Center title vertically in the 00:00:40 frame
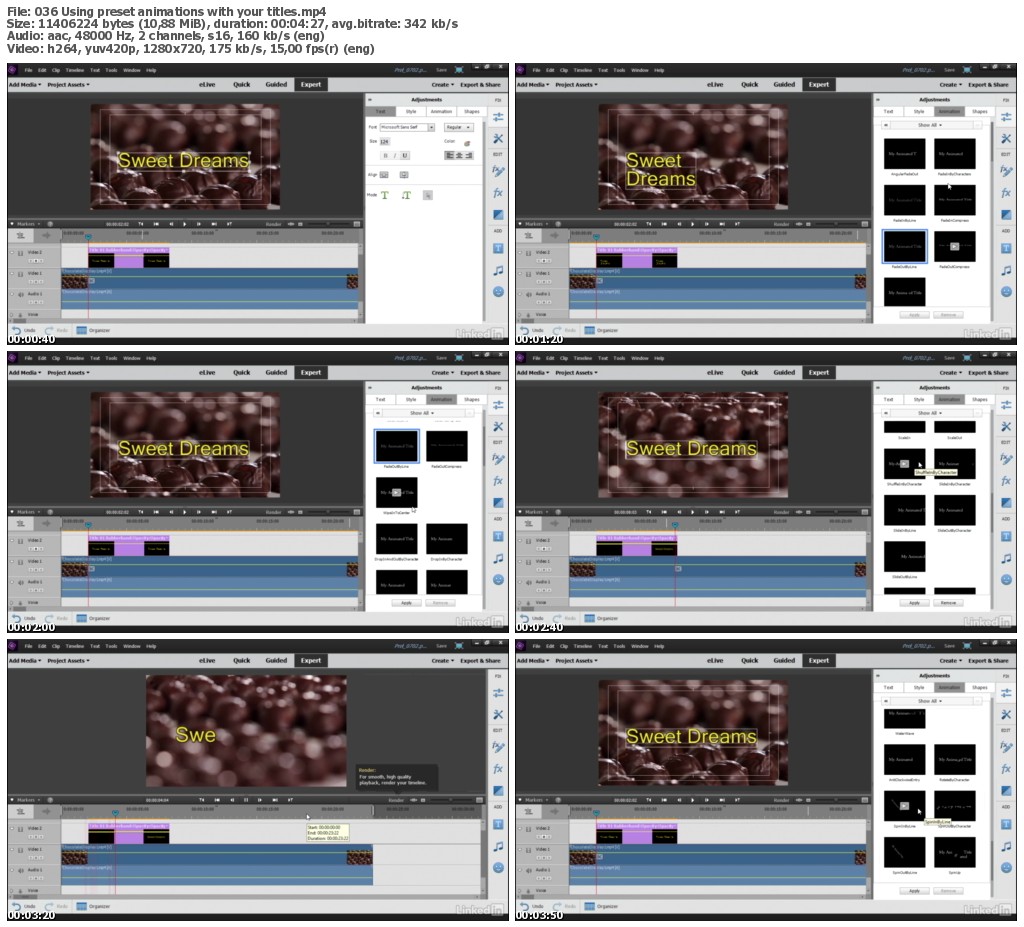This screenshot has width=1024, height=927. click(x=384, y=175)
